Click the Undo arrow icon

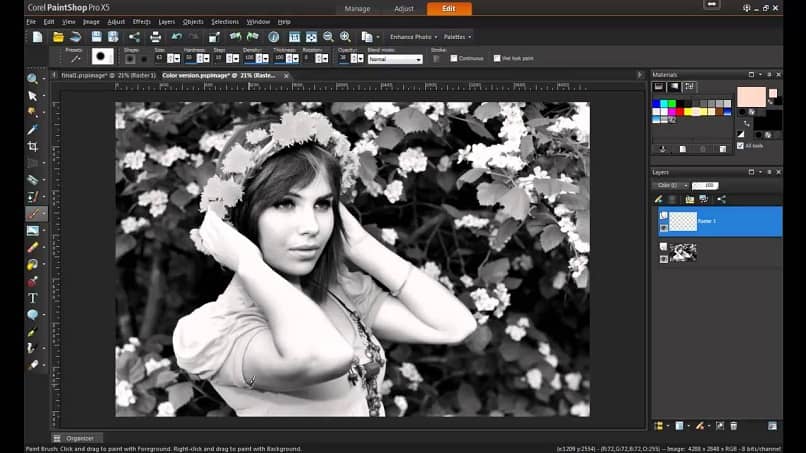[x=176, y=37]
